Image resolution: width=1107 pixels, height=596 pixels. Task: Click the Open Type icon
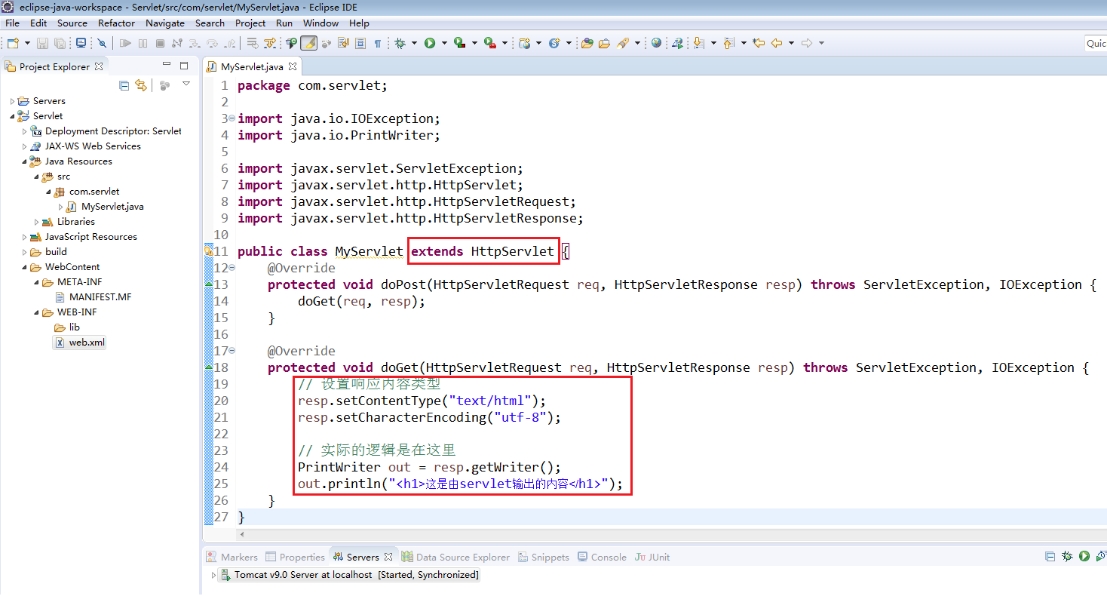(x=587, y=43)
